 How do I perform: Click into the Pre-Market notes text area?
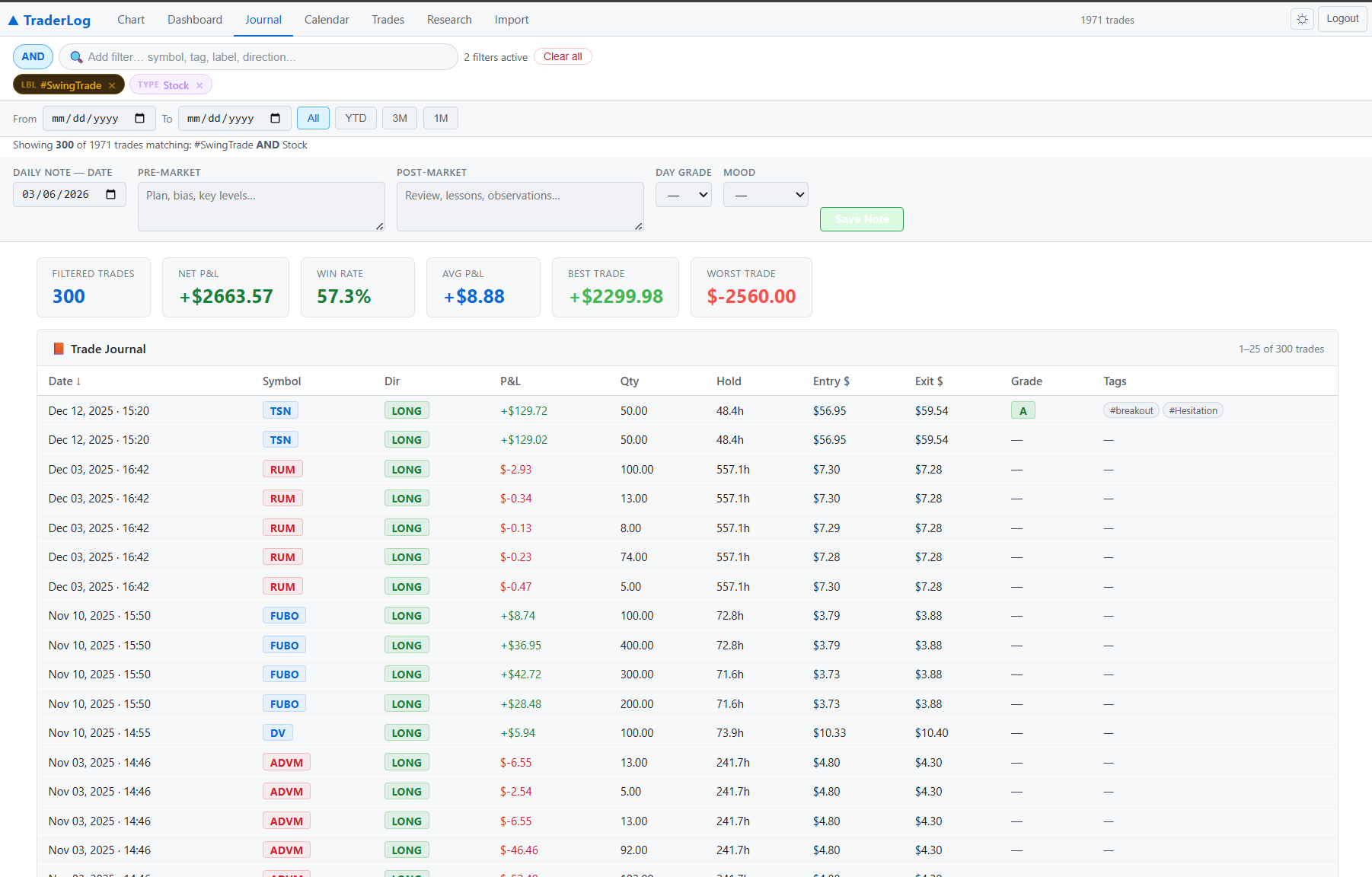pyautogui.click(x=261, y=206)
